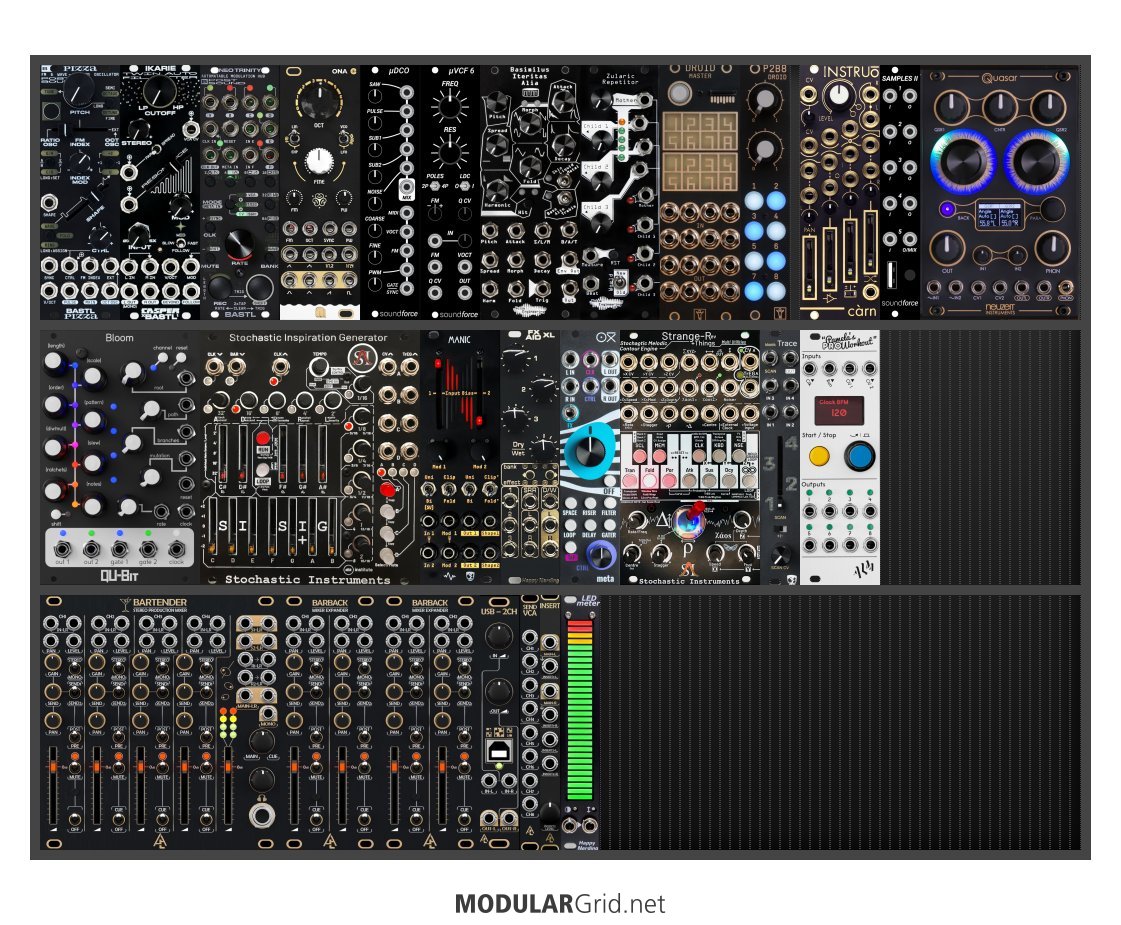Click the Basimilus Iteritas Alia title text
The height and width of the screenshot is (925, 1121).
(530, 76)
